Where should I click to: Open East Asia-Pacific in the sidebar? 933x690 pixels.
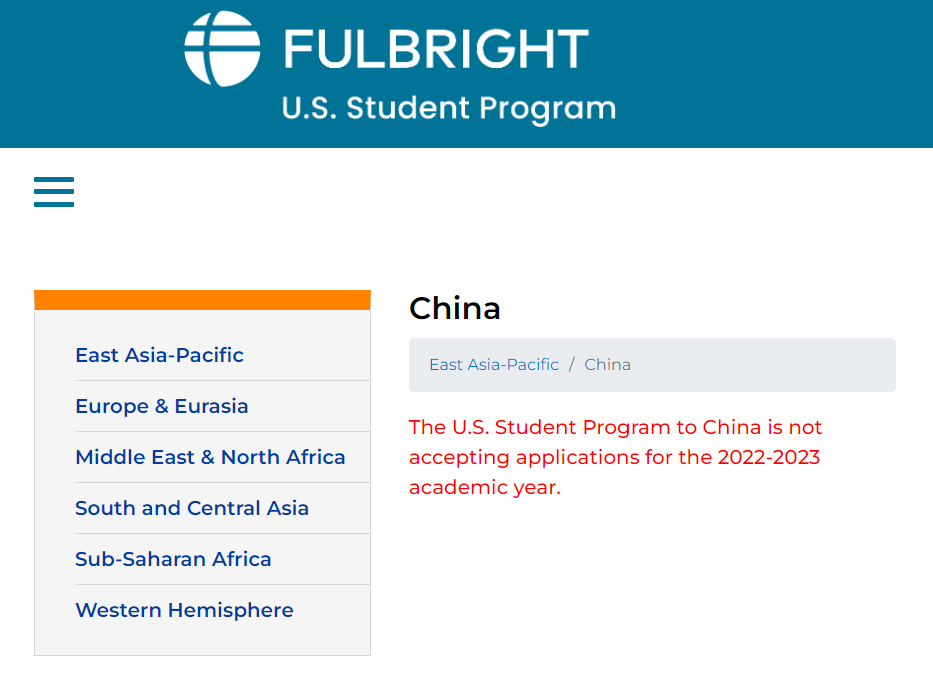point(159,355)
